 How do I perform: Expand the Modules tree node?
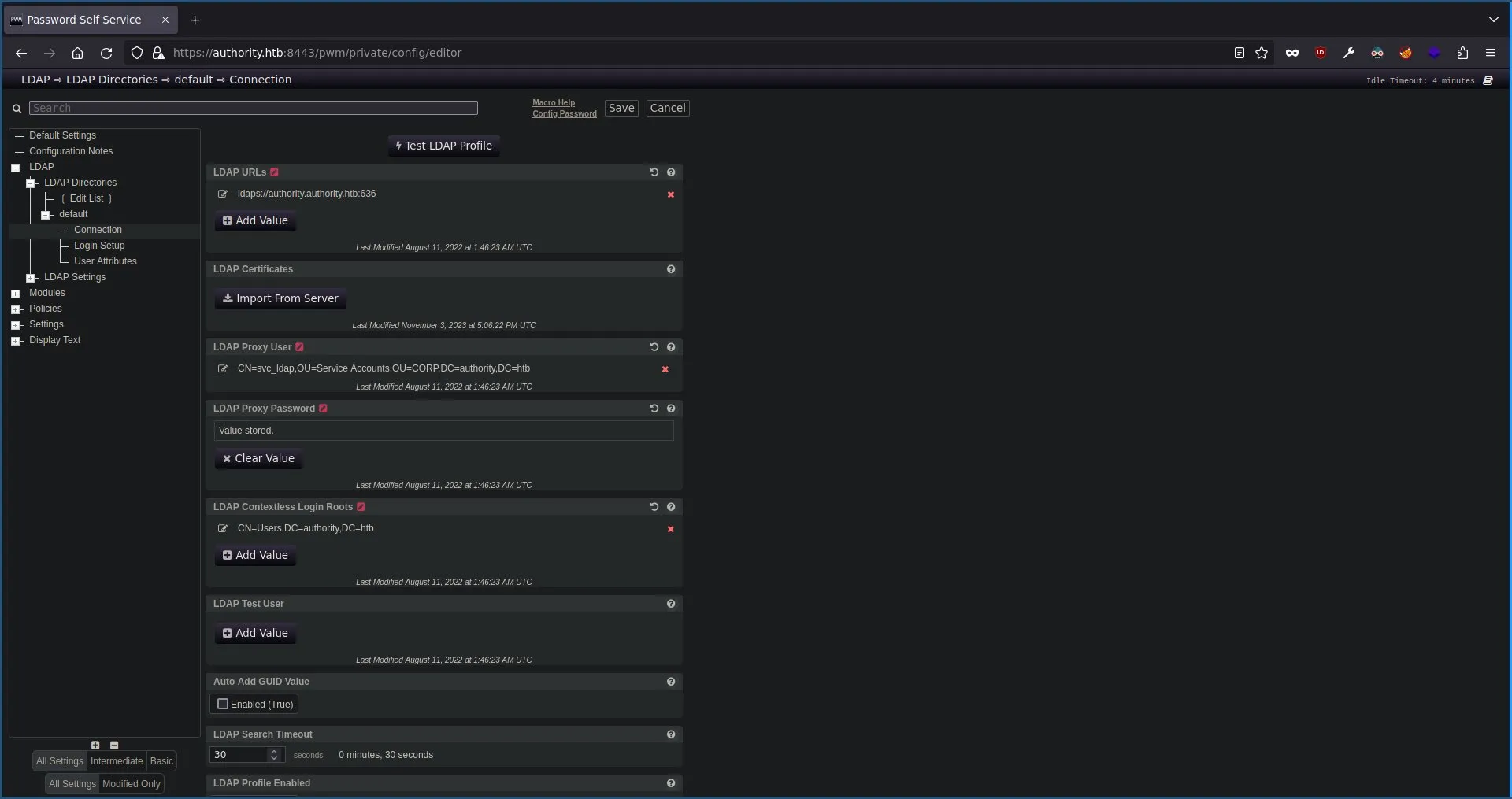[16, 294]
